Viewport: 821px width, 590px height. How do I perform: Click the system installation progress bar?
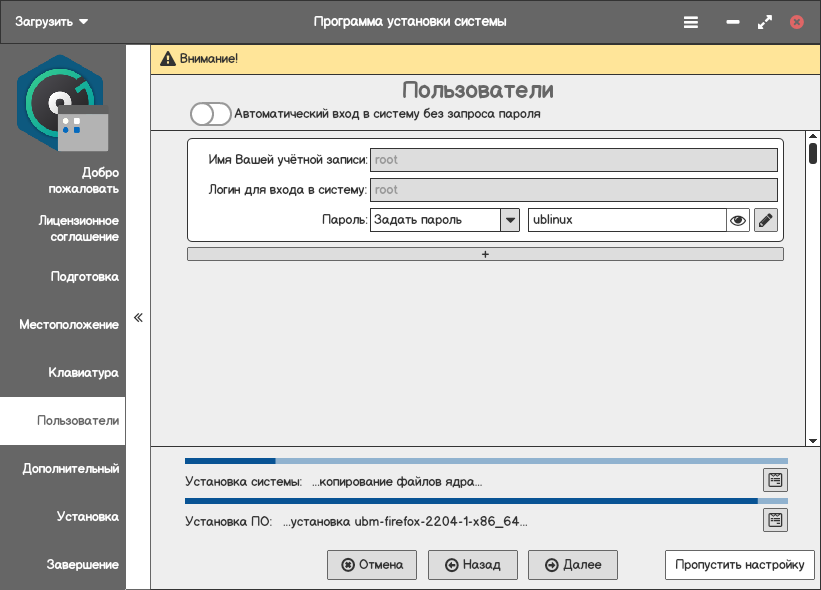click(485, 461)
